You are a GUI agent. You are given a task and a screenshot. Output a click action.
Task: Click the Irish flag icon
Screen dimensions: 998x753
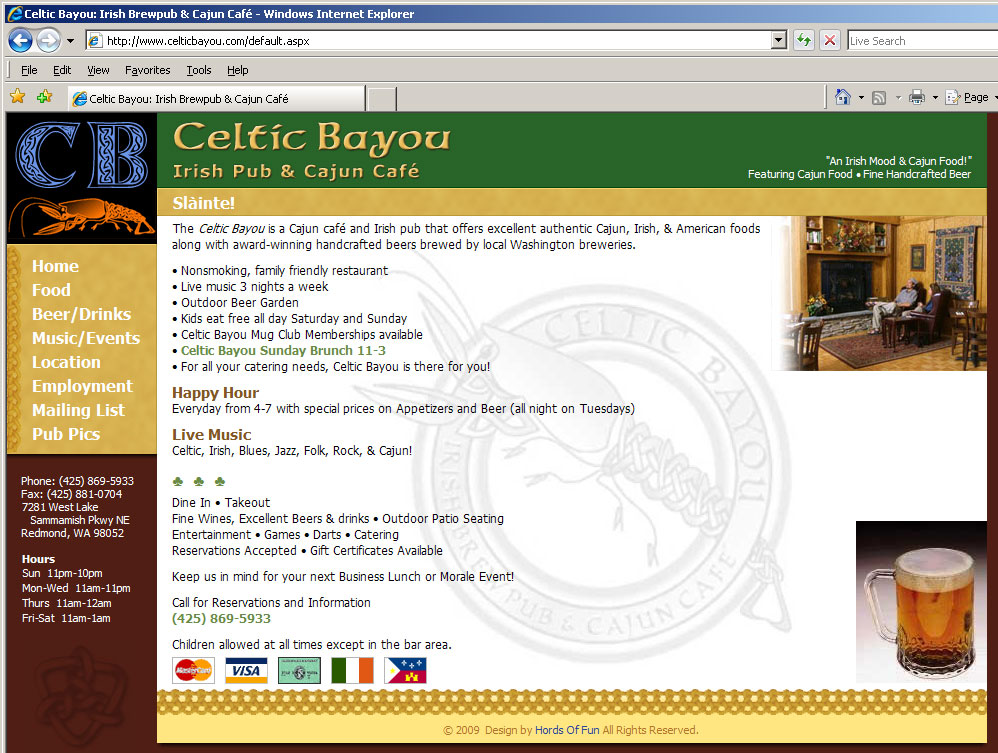[x=353, y=670]
